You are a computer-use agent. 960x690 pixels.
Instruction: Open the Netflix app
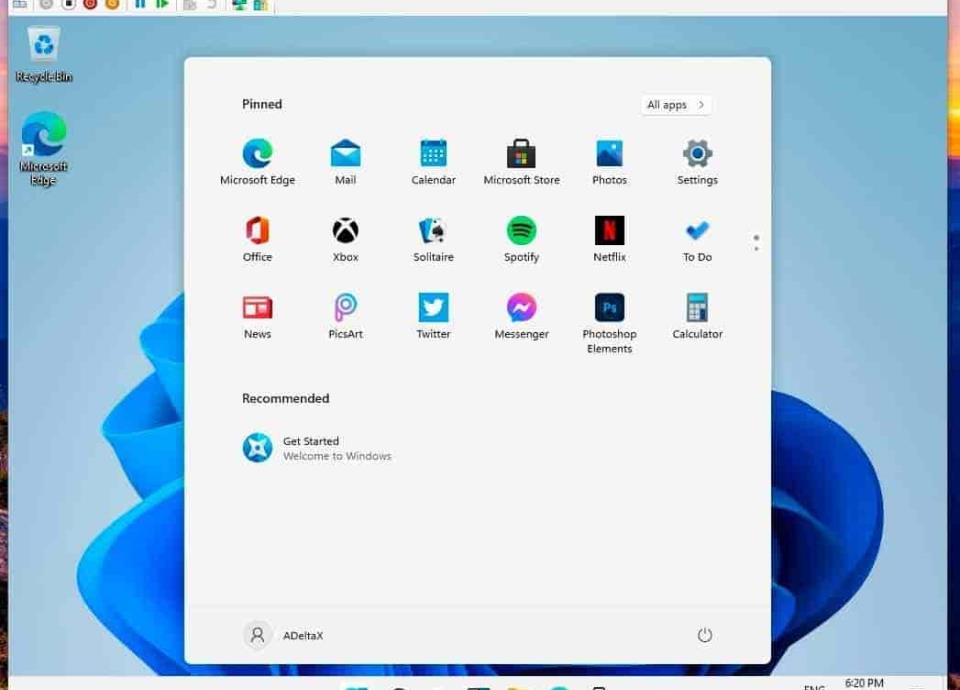(x=609, y=231)
